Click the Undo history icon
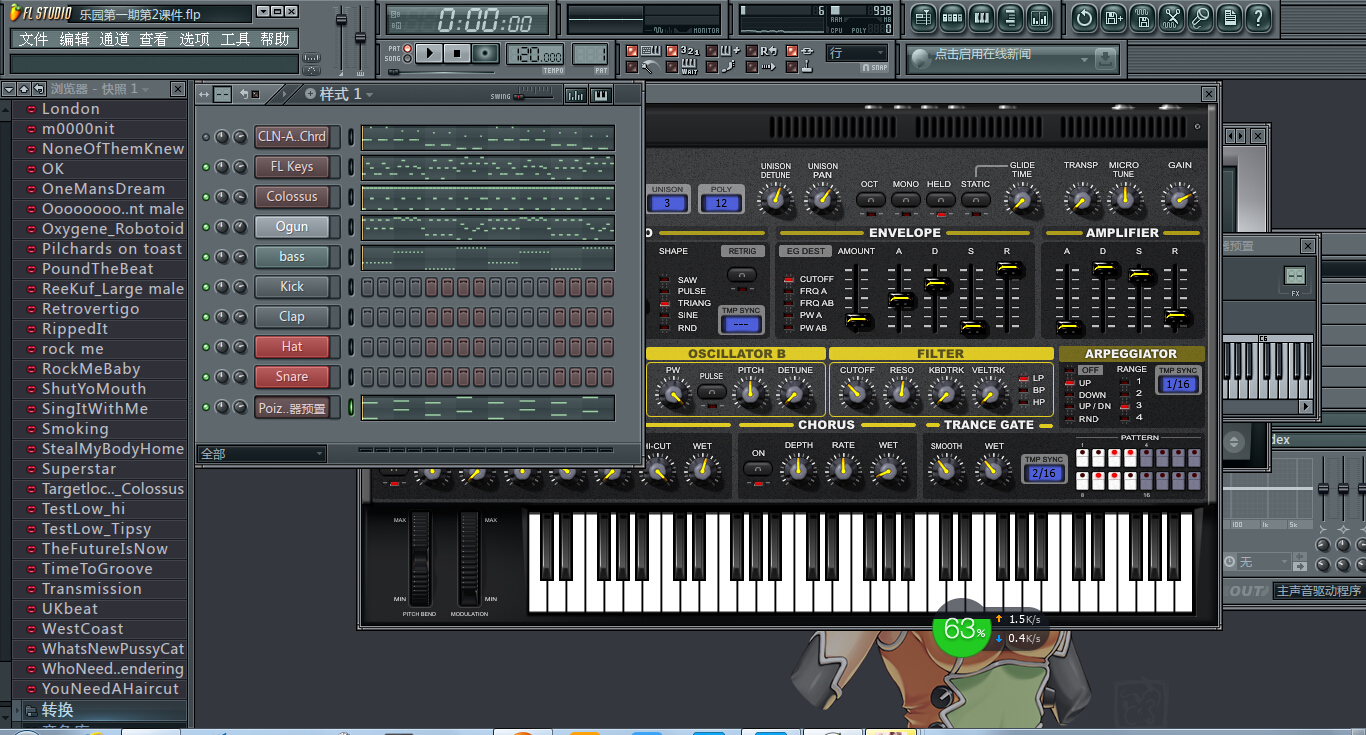Screen dimensions: 1366x735 pyautogui.click(x=1085, y=17)
